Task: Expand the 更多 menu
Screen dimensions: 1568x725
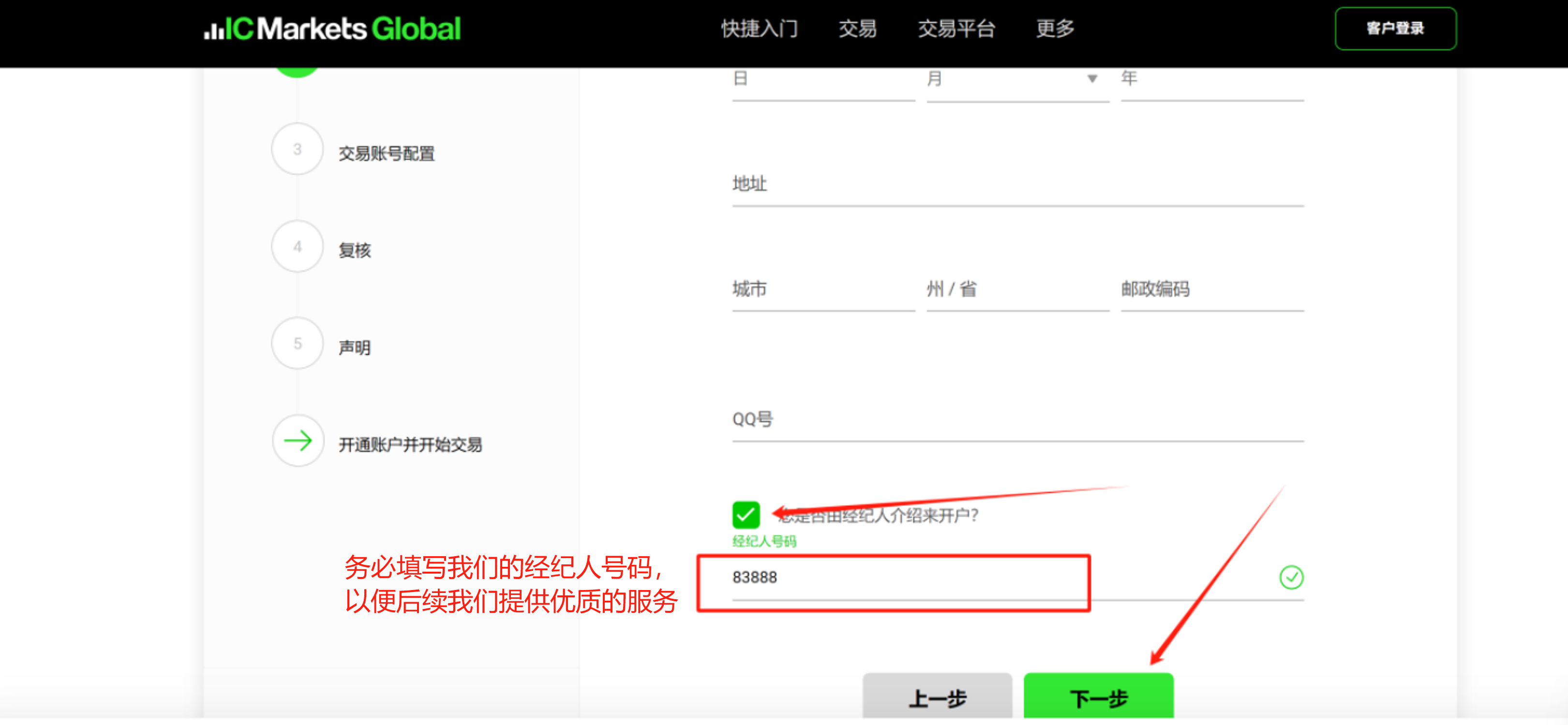Action: click(x=1055, y=29)
